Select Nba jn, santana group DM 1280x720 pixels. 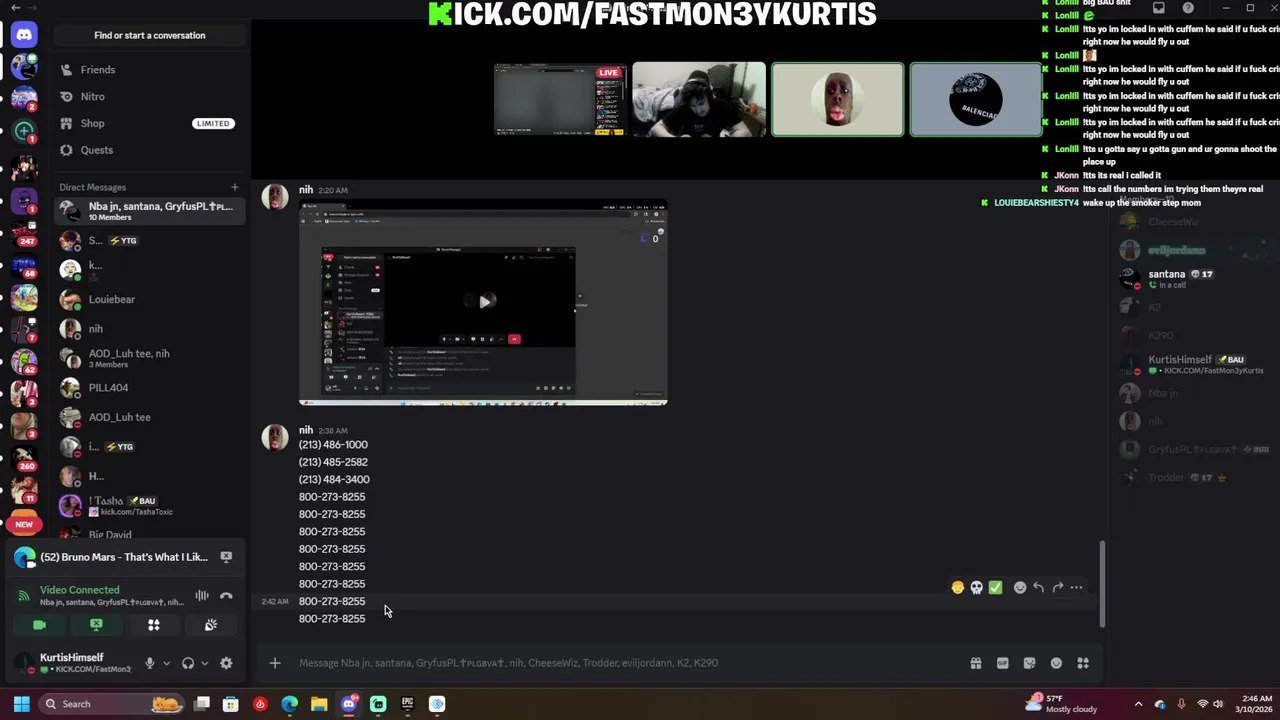click(x=150, y=211)
